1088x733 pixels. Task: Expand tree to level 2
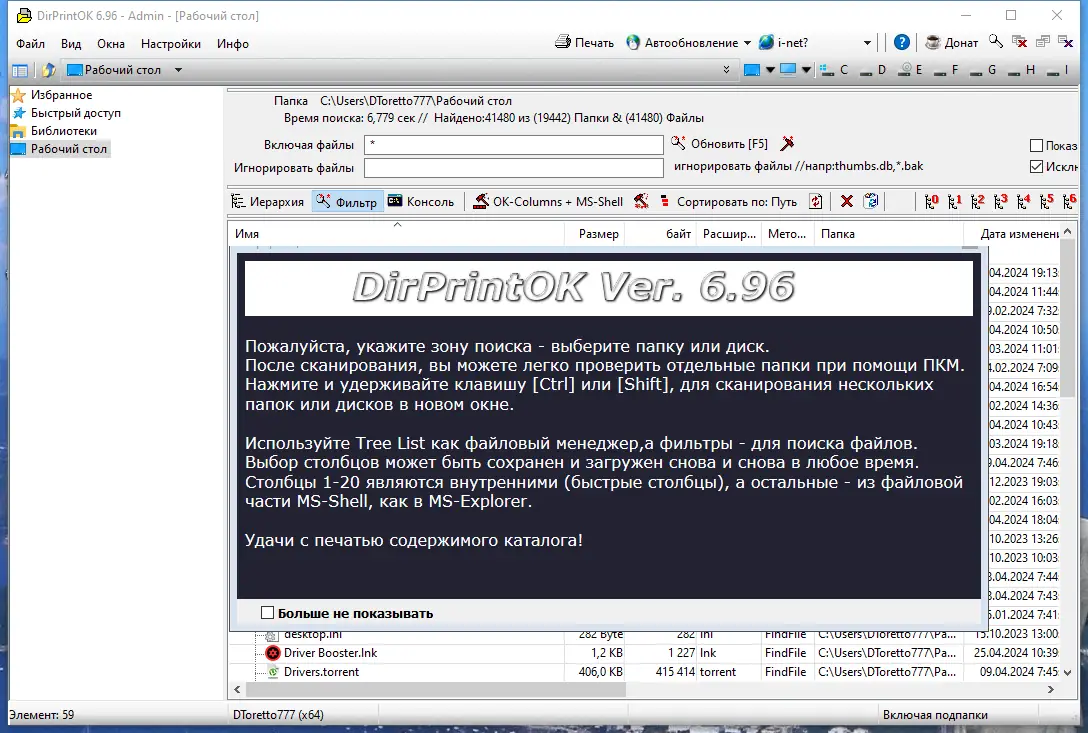(978, 201)
